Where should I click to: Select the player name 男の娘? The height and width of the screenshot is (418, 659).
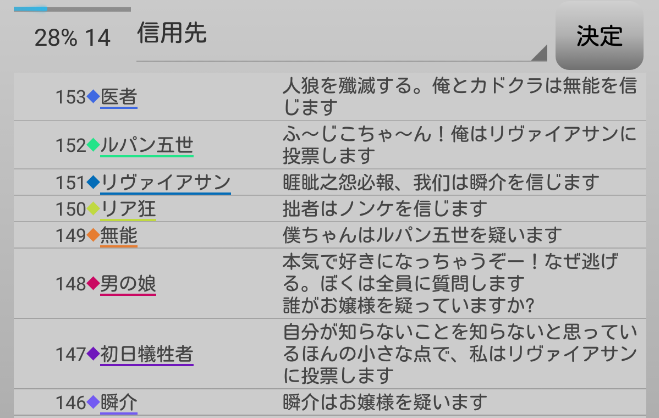128,284
